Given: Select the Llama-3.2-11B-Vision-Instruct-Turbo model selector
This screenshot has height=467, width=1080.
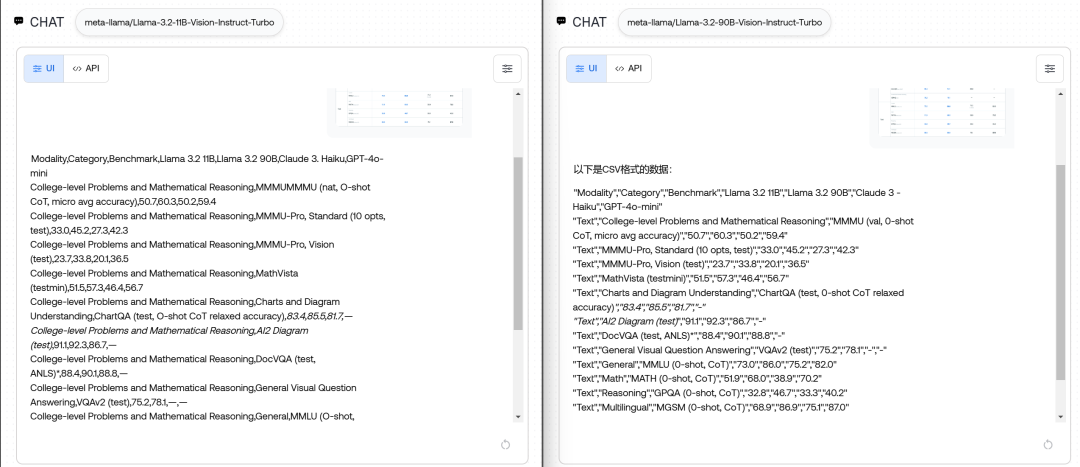Looking at the screenshot, I should (179, 22).
